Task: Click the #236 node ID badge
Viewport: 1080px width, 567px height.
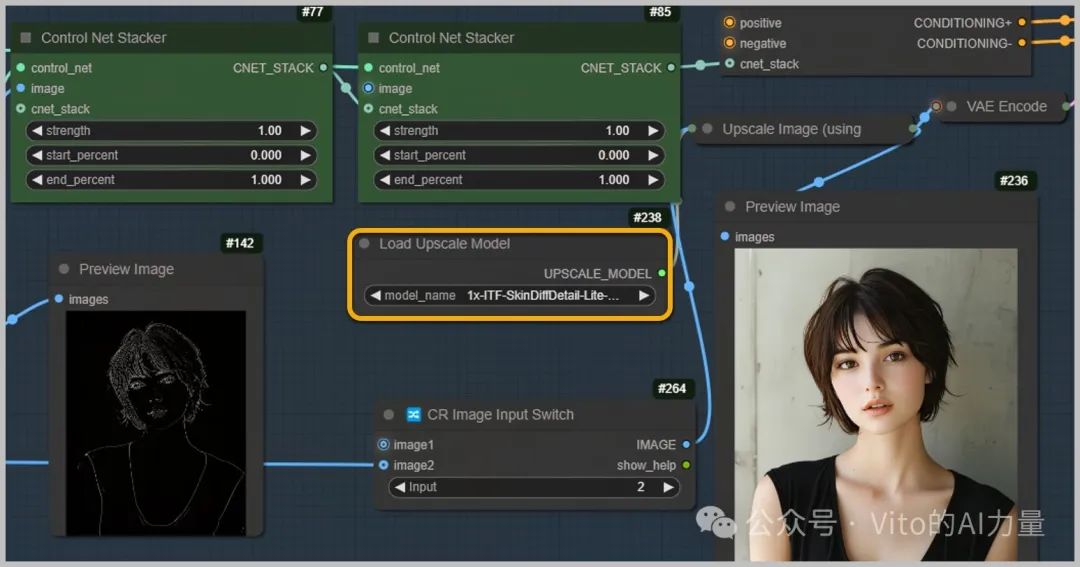Action: click(x=1014, y=181)
